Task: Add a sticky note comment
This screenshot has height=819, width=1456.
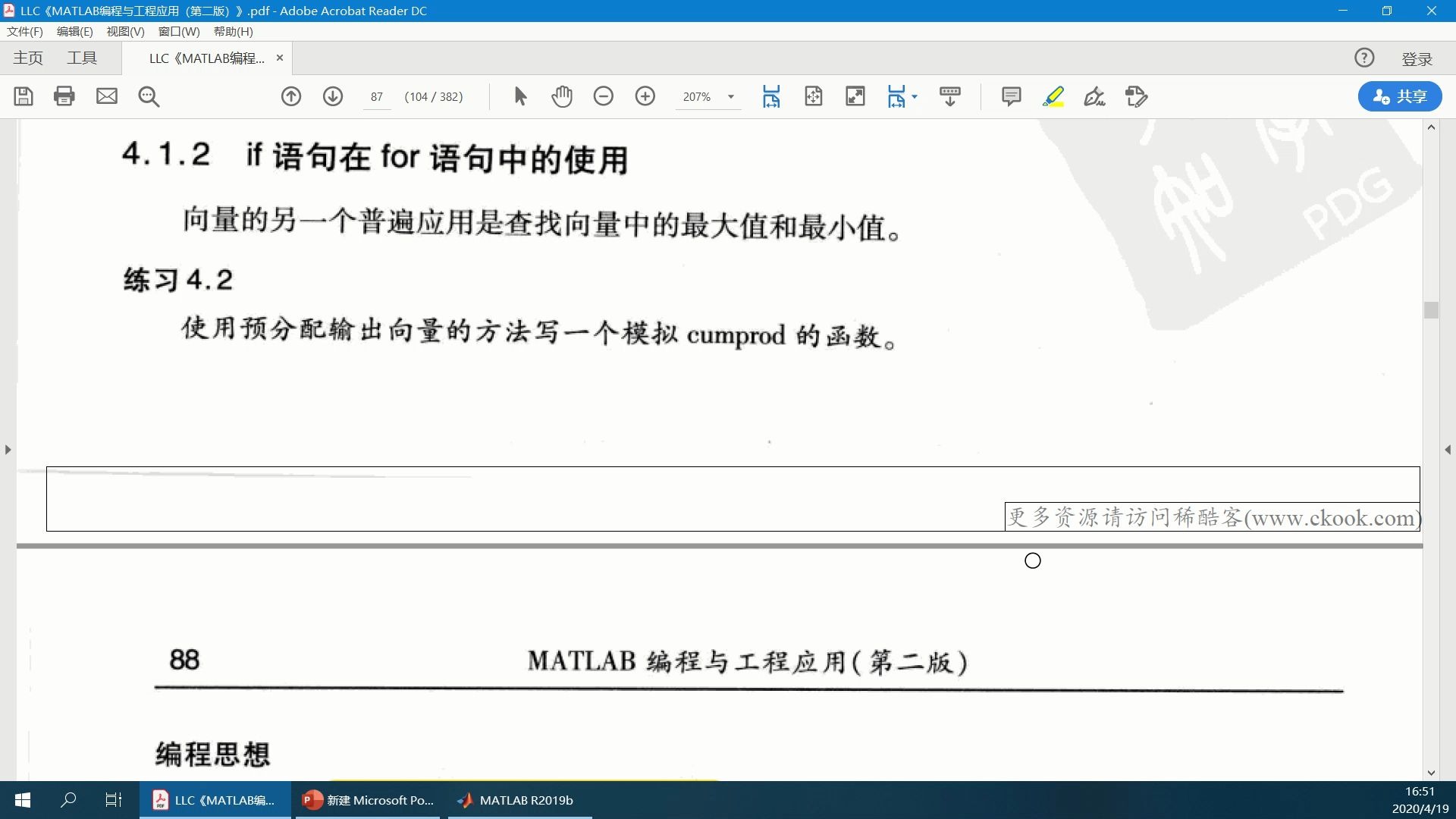Action: [x=1011, y=96]
